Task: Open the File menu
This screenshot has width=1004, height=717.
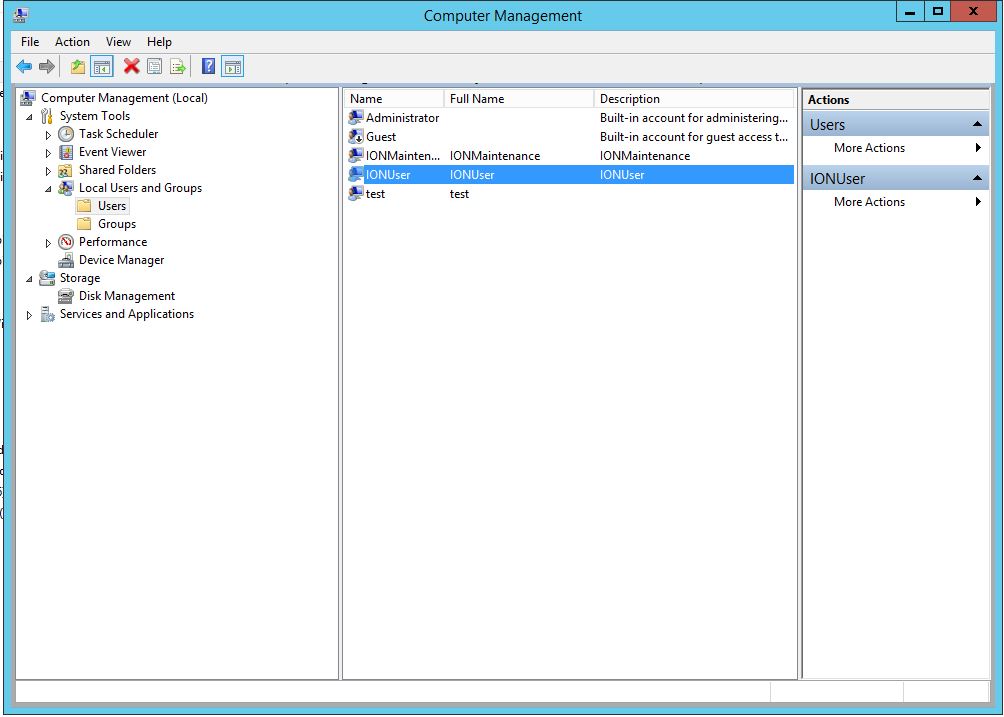Action: (30, 42)
